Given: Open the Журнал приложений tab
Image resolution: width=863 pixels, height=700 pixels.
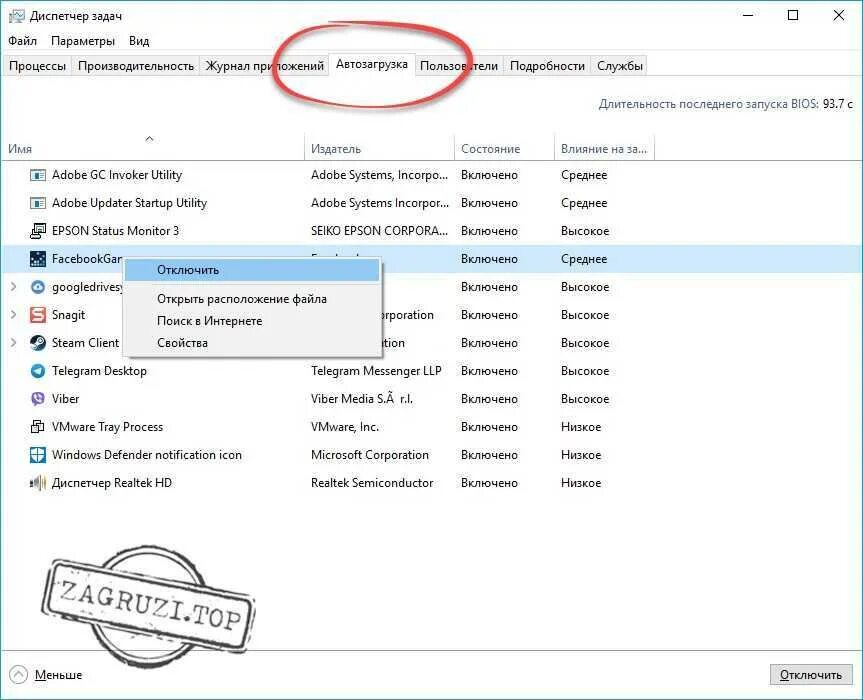Looking at the screenshot, I should pos(264,65).
